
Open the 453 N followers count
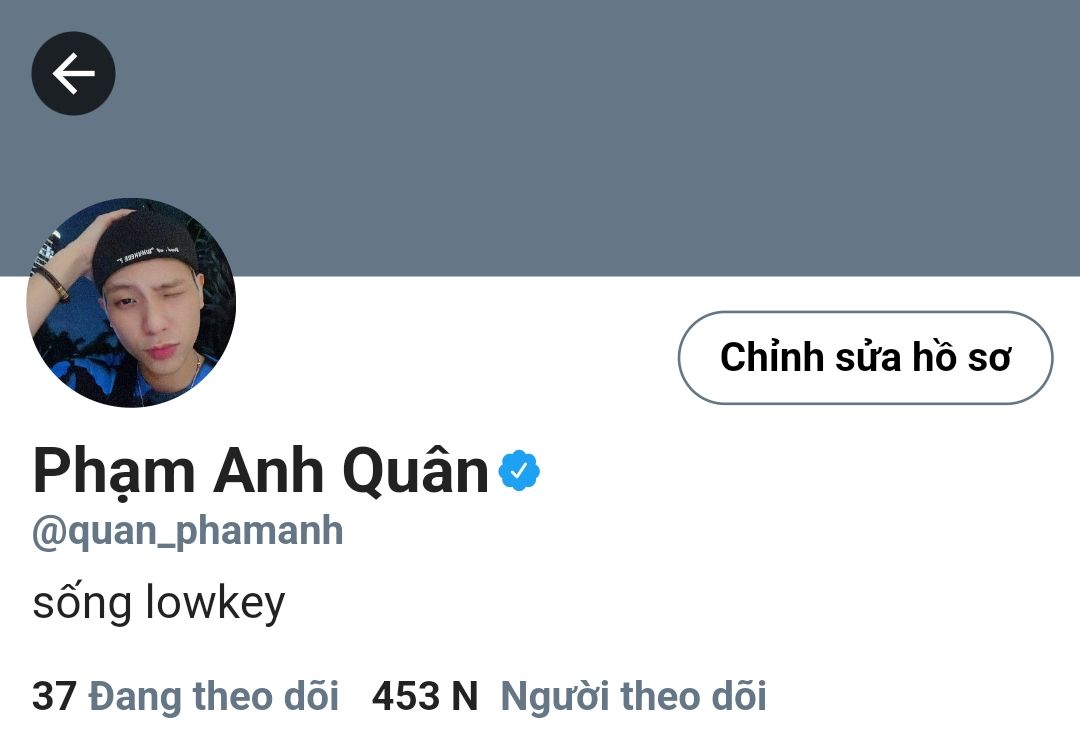pyautogui.click(x=424, y=696)
